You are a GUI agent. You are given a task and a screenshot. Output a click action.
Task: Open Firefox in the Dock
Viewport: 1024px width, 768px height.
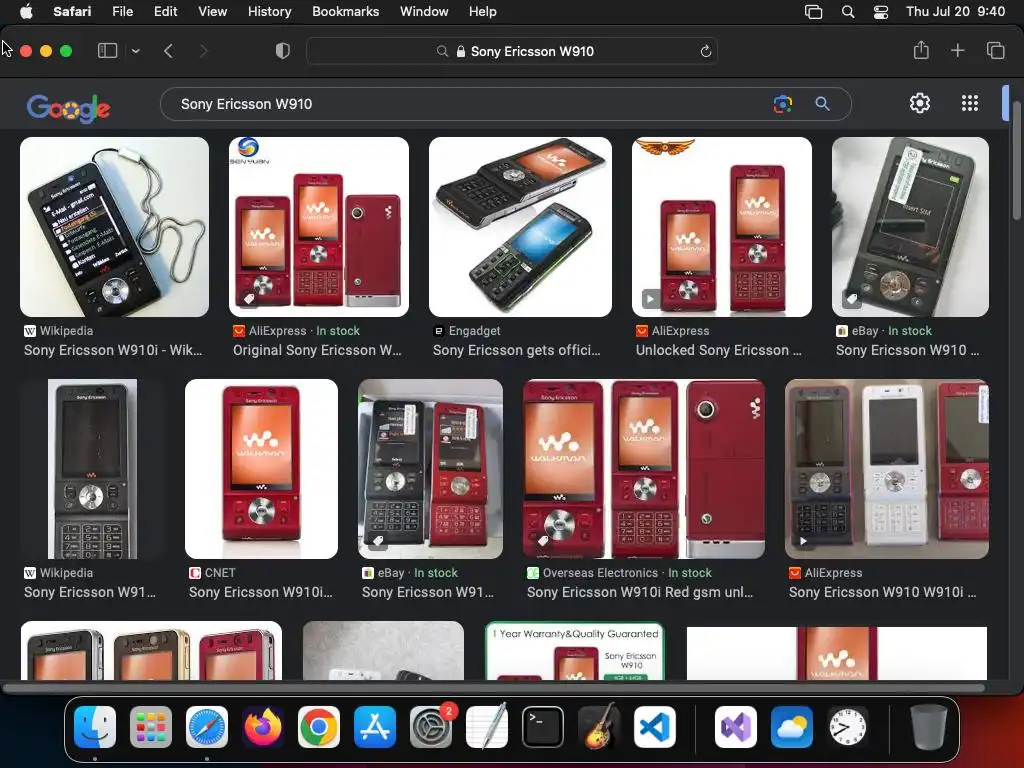[263, 727]
